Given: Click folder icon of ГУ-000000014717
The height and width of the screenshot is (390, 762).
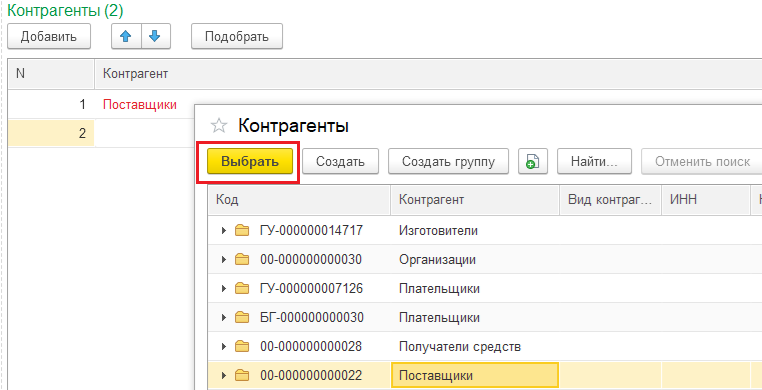Looking at the screenshot, I should tap(242, 230).
